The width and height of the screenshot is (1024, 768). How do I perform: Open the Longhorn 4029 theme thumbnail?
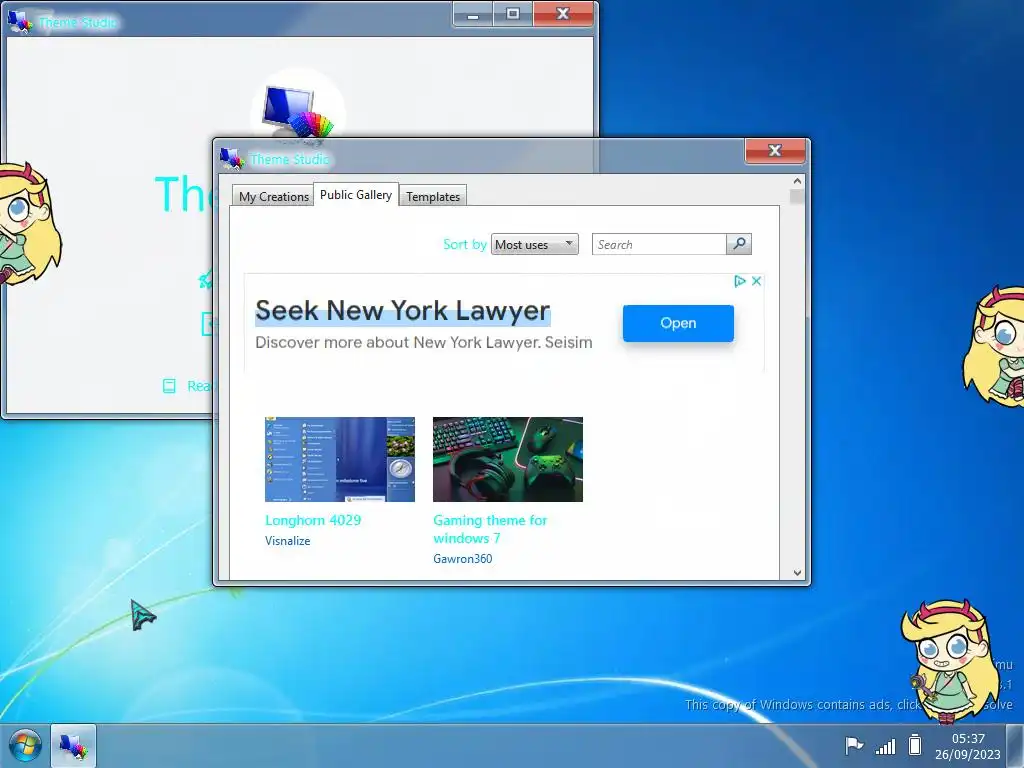pos(340,459)
